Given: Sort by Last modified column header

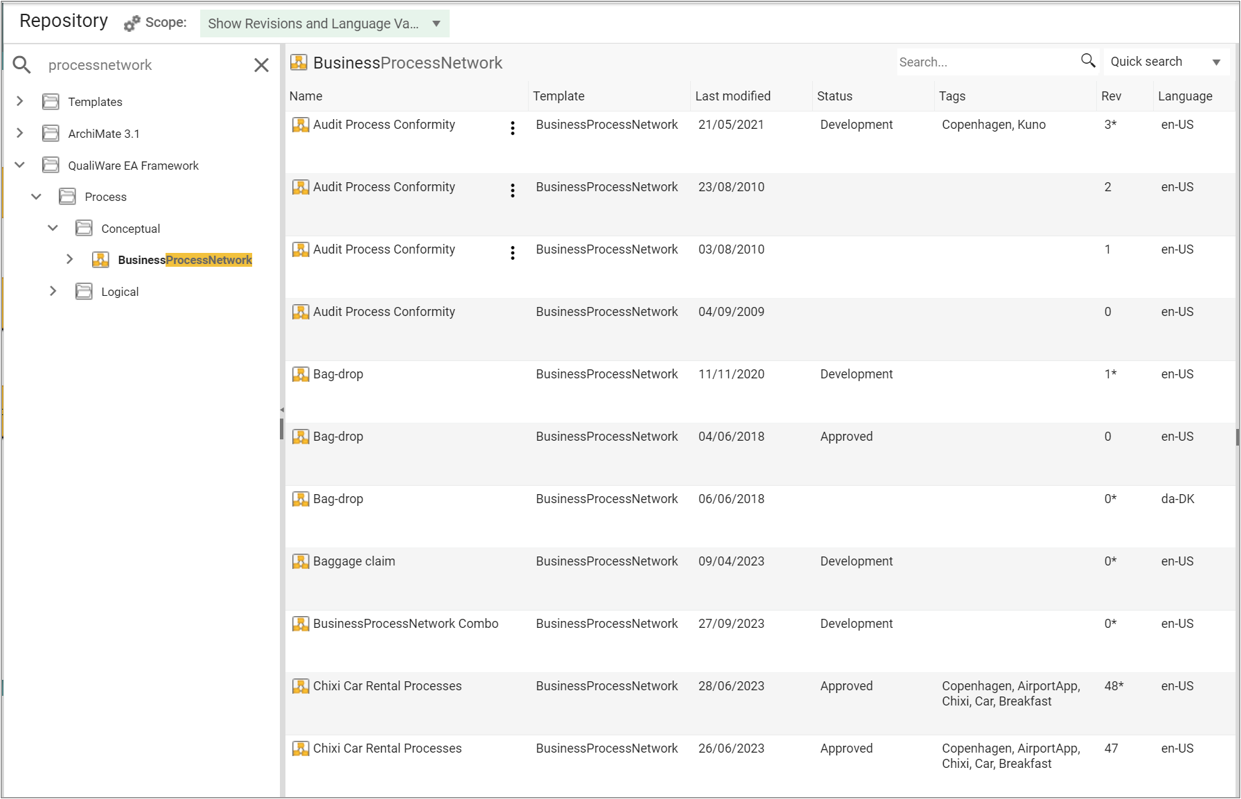Looking at the screenshot, I should [x=733, y=96].
